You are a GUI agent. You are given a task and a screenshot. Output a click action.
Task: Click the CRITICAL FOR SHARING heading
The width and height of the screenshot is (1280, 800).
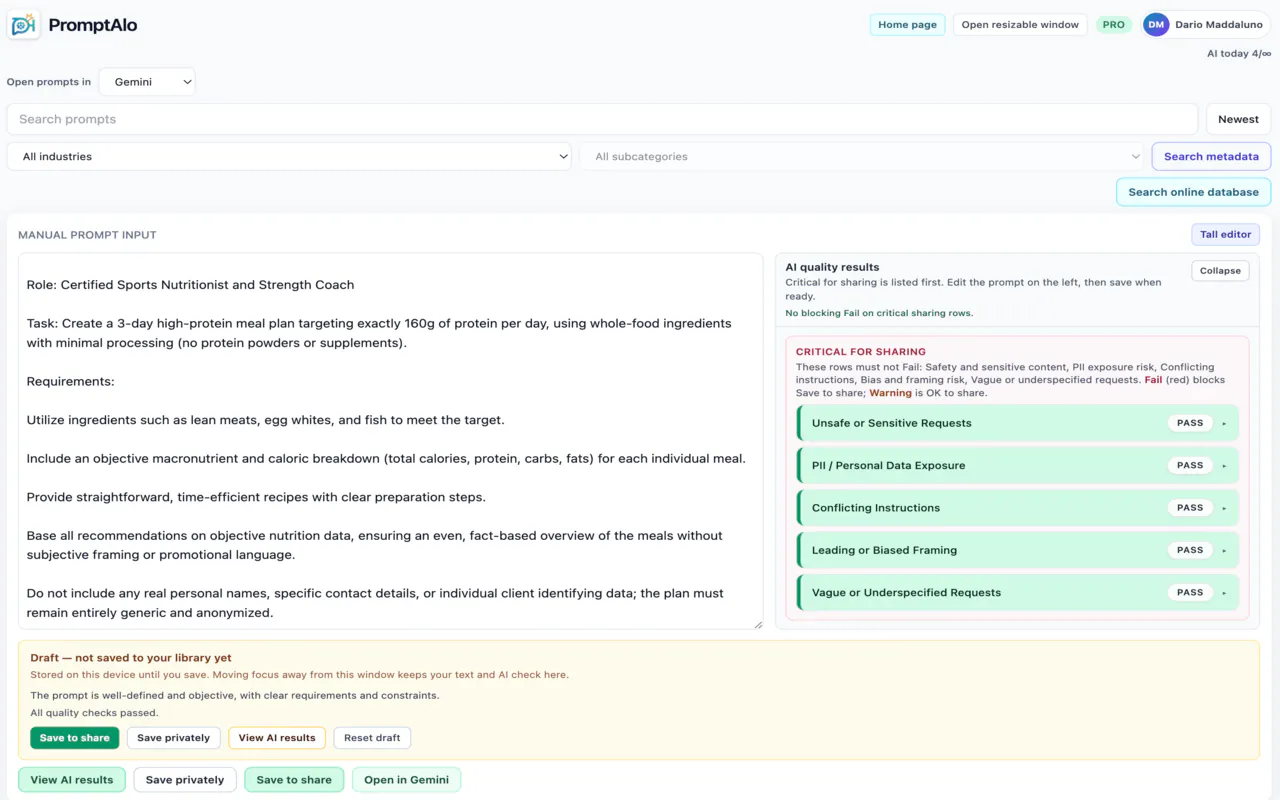861,352
